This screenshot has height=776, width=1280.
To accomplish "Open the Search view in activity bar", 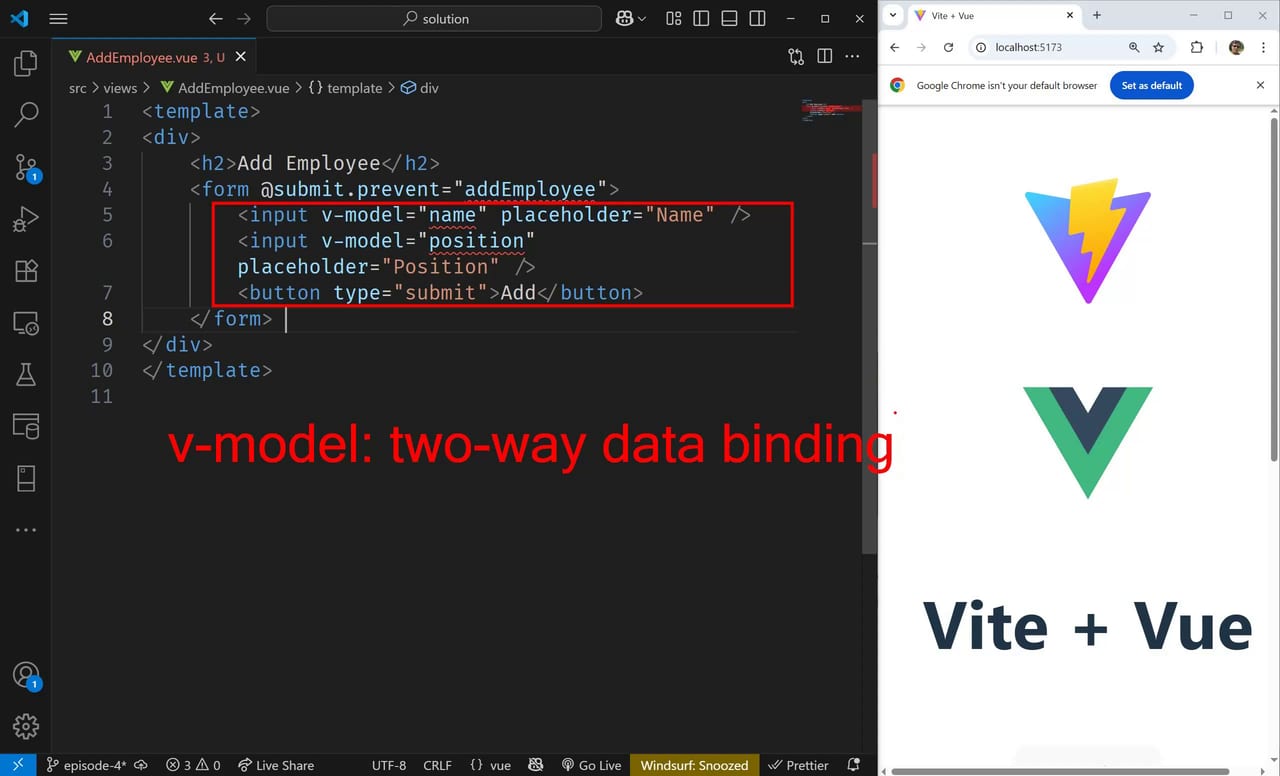I will pos(26,115).
